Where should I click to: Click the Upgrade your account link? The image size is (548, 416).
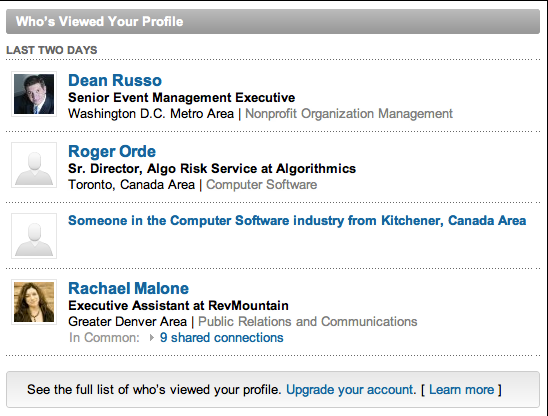351,389
